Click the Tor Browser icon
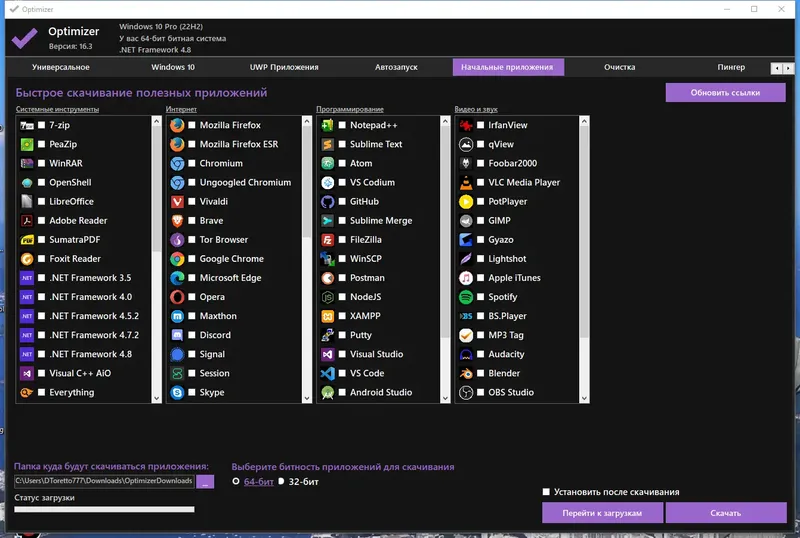The image size is (800, 538). tap(177, 239)
